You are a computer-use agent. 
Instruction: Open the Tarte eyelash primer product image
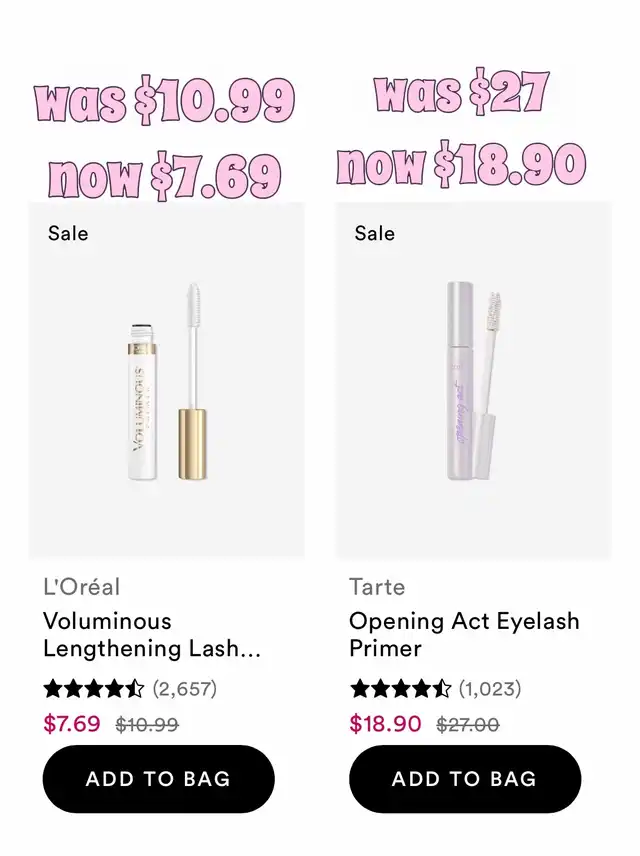tap(473, 380)
